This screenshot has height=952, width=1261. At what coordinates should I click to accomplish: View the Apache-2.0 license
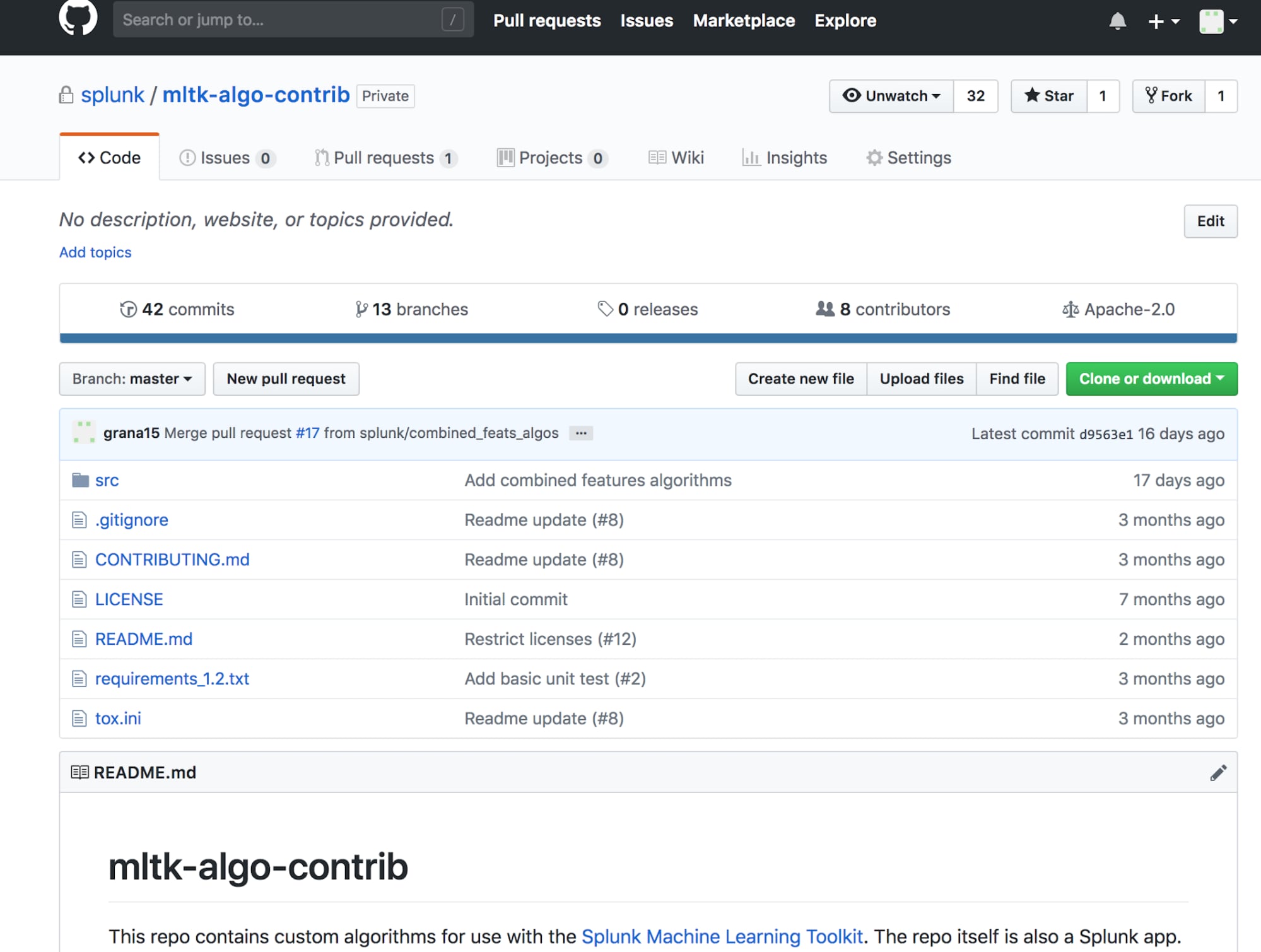[1118, 309]
